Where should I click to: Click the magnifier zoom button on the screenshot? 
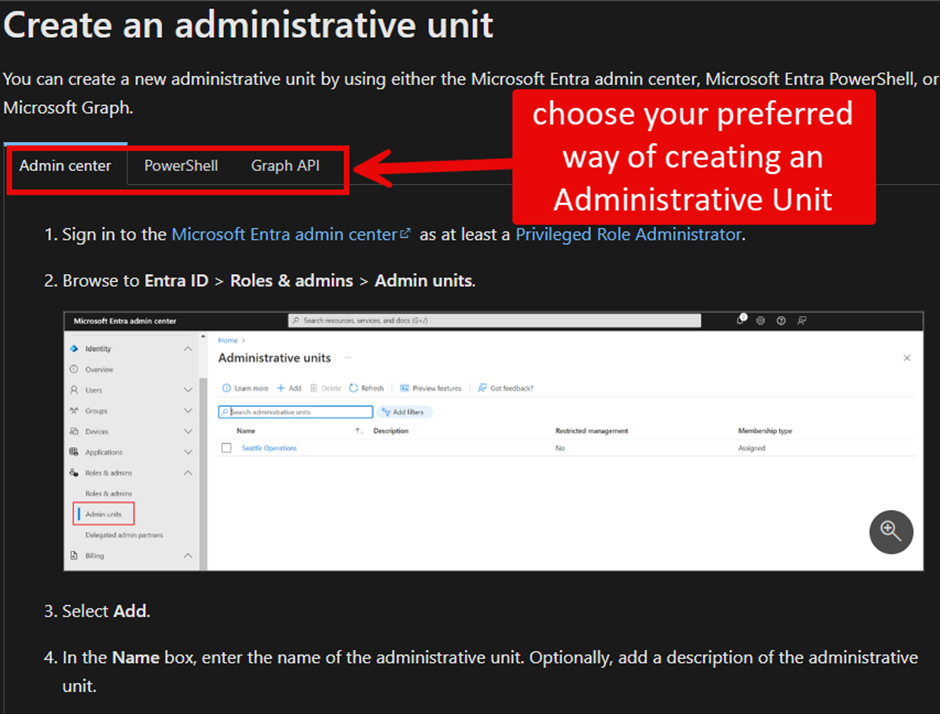(x=891, y=532)
